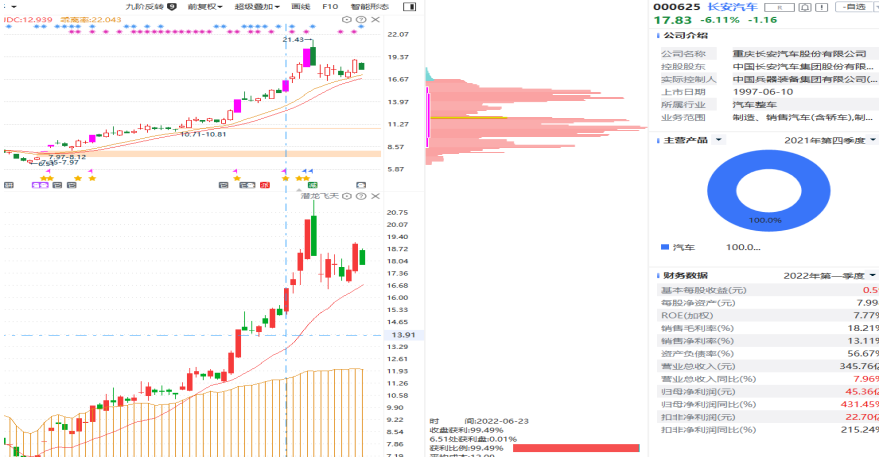The height and width of the screenshot is (457, 884).
Task: Open 智能形态 pattern menu
Action: coord(369,7)
